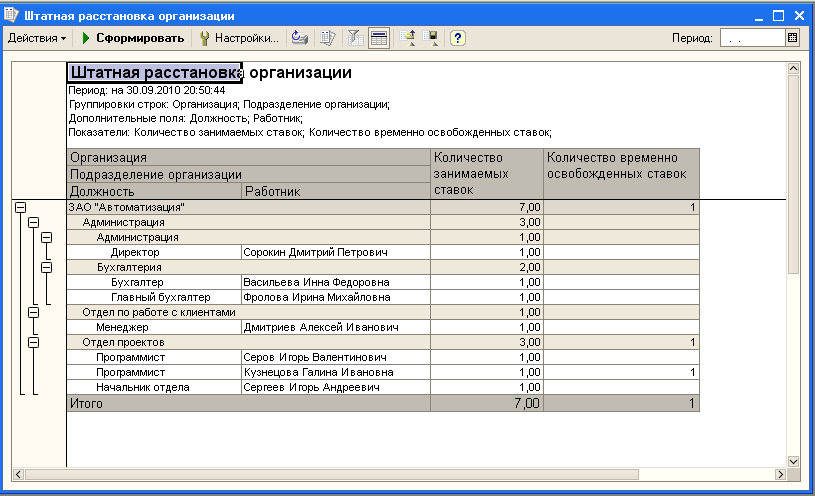Image resolution: width=815 pixels, height=496 pixels.
Task: Select Дмитриев Алексей Иванович cell
Action: pos(336,328)
